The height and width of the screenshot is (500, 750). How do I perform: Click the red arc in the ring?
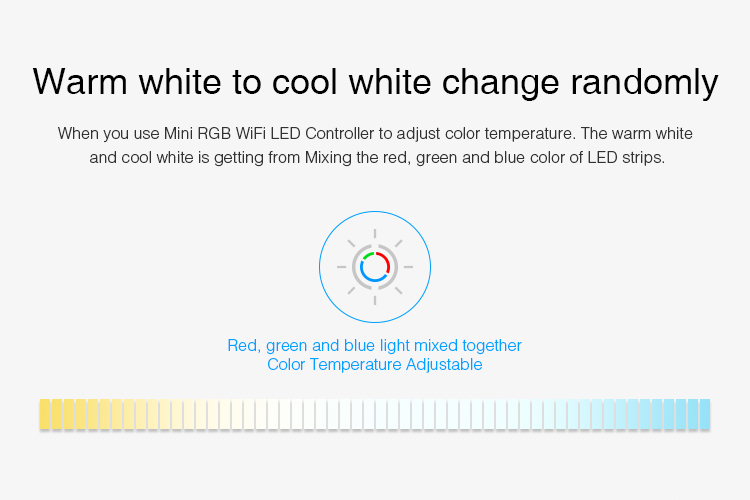coord(384,261)
